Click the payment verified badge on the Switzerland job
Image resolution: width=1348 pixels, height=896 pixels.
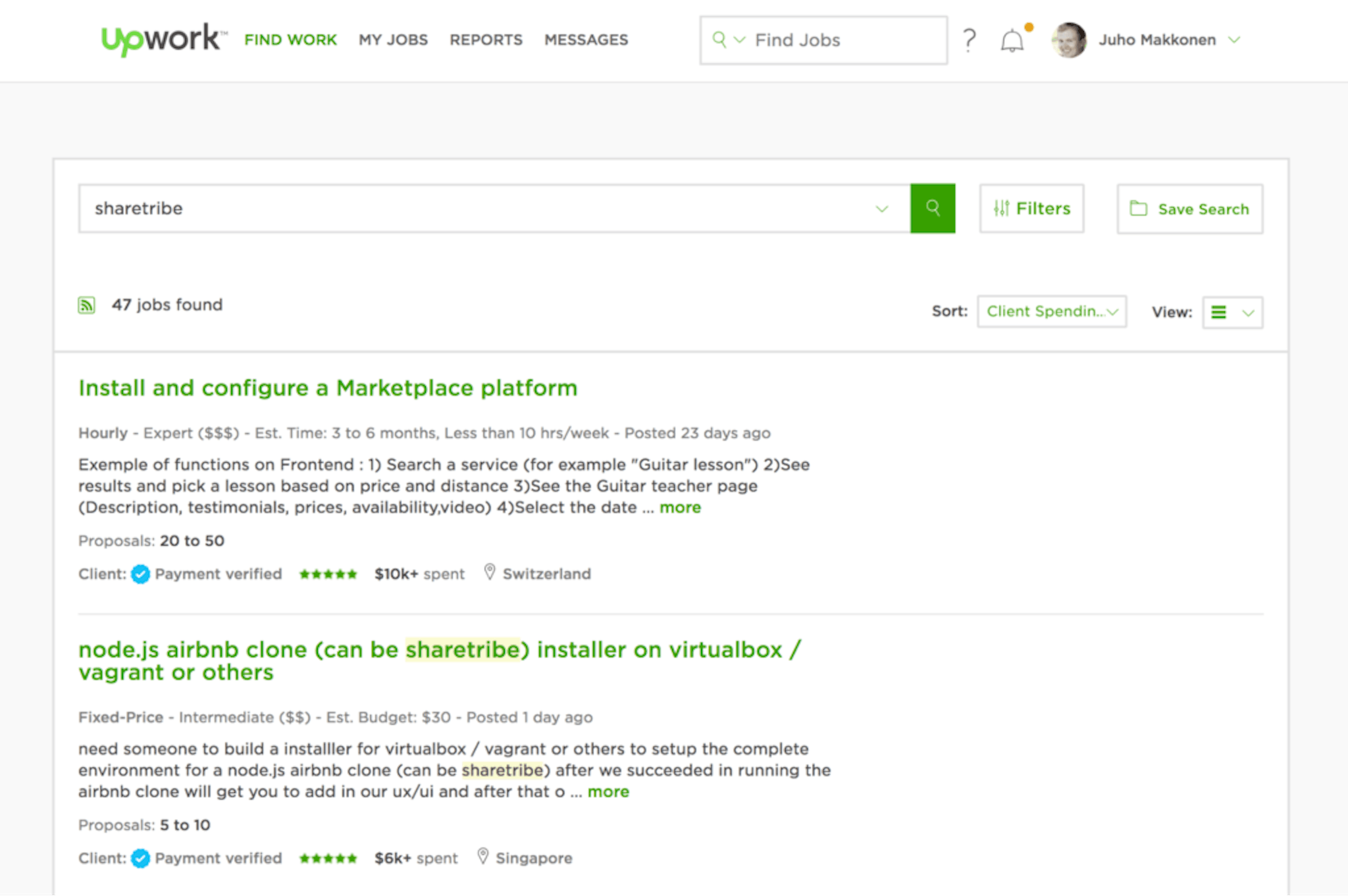140,574
